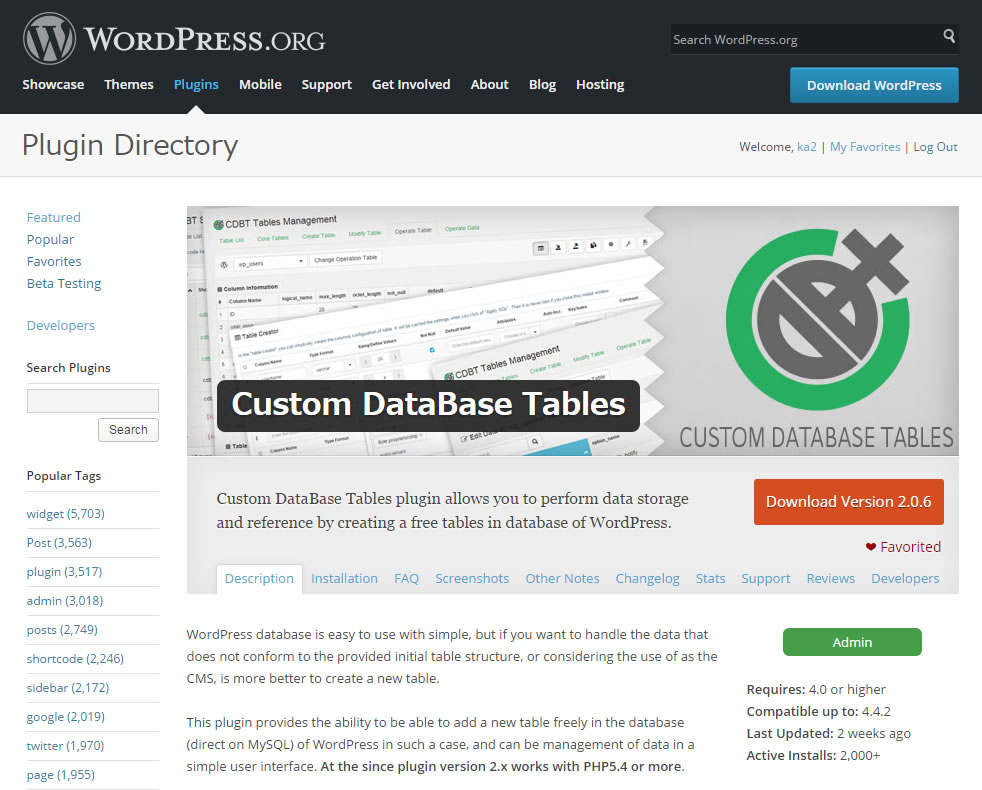Switch to the Screenshots tab
Image resolution: width=982 pixels, height=790 pixels.
472,578
